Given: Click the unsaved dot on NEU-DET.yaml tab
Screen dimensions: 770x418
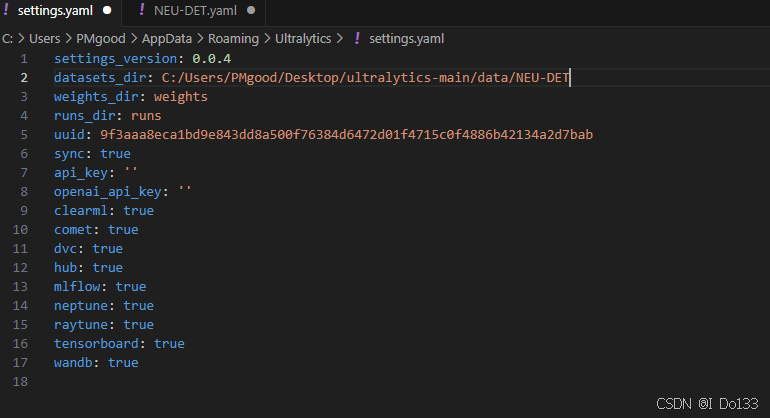Looking at the screenshot, I should tap(251, 10).
